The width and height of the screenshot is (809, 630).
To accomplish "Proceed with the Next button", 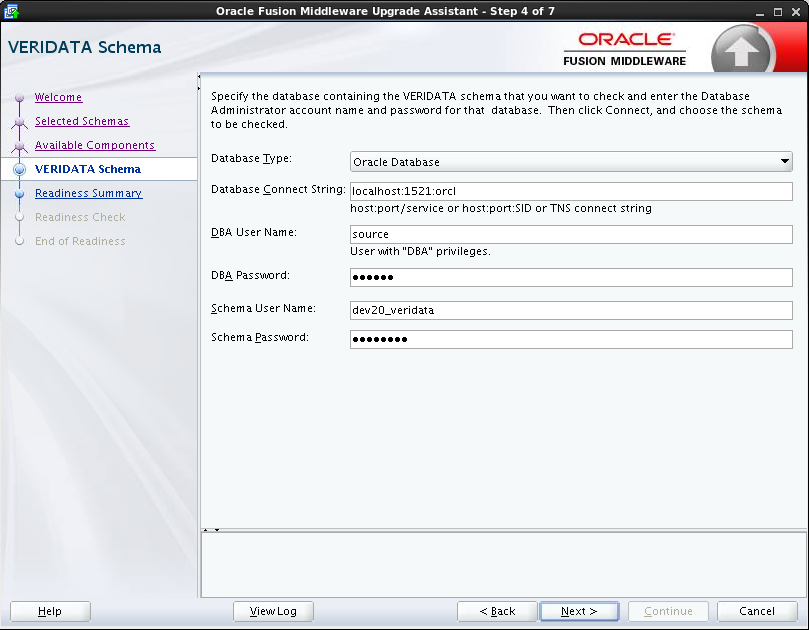I will coord(579,611).
